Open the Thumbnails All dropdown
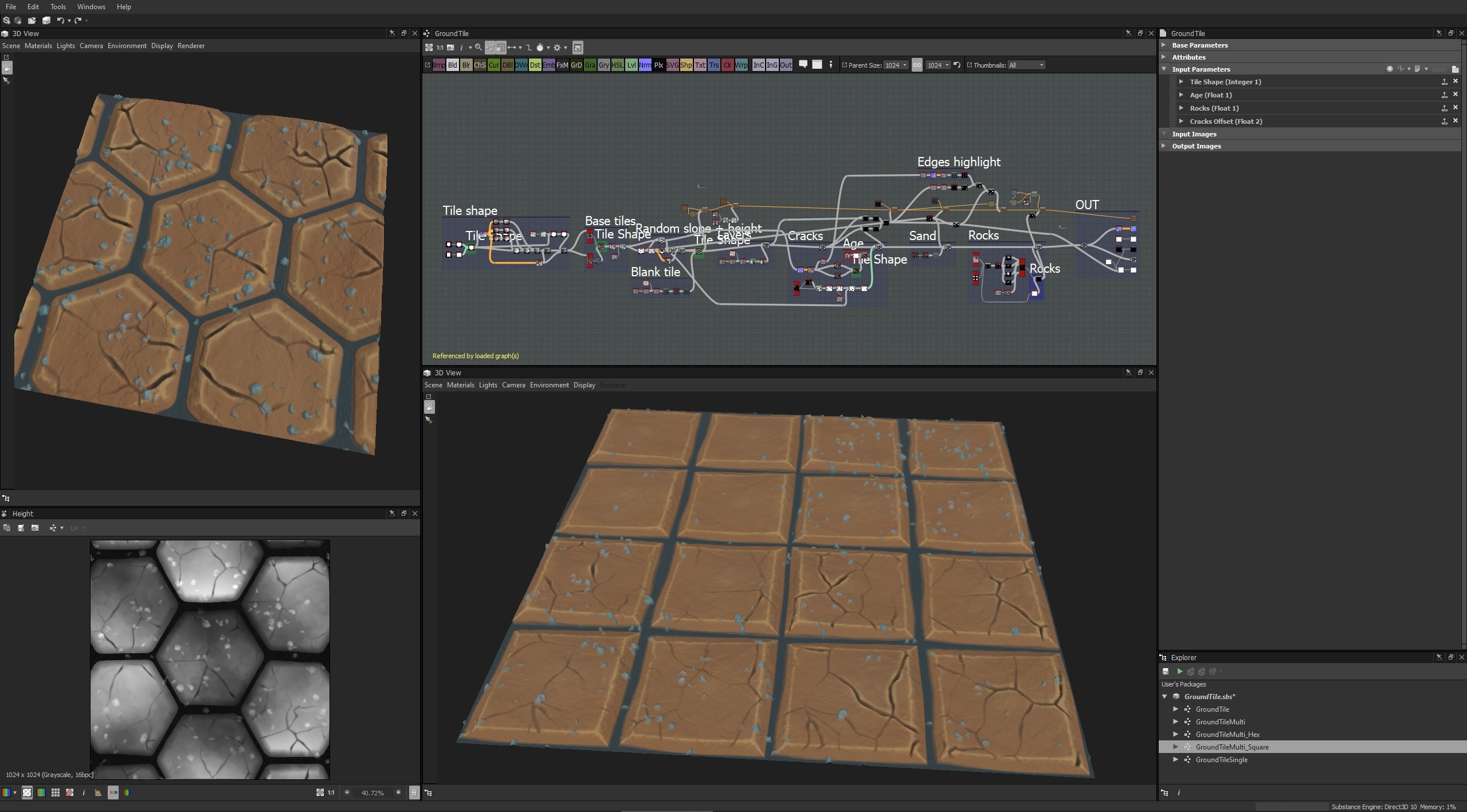This screenshot has height=812, width=1467. (1027, 65)
